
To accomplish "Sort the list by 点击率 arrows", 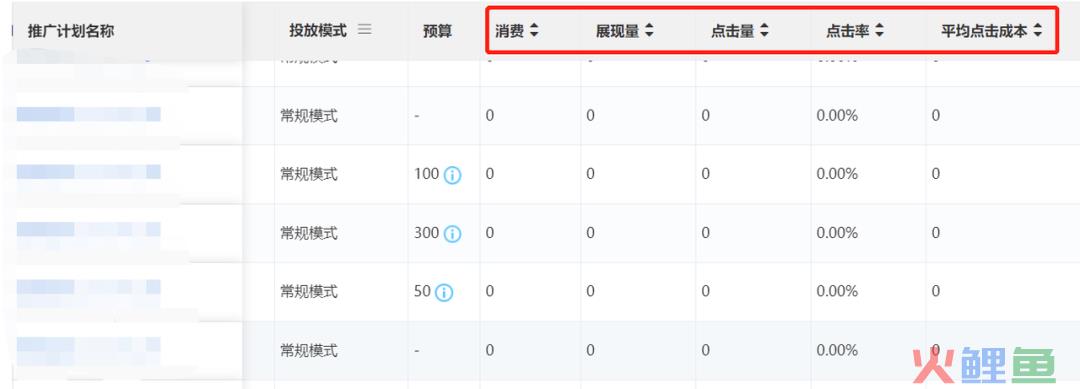I will (879, 31).
